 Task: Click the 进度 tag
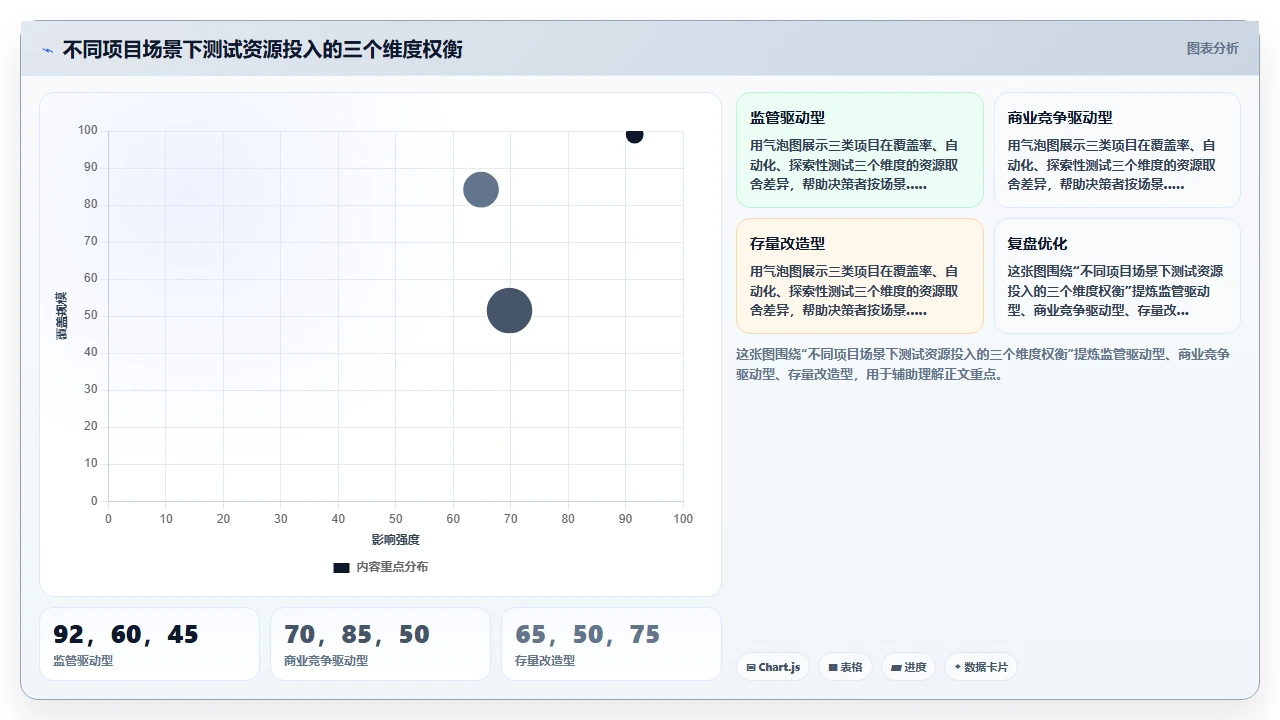tap(908, 667)
